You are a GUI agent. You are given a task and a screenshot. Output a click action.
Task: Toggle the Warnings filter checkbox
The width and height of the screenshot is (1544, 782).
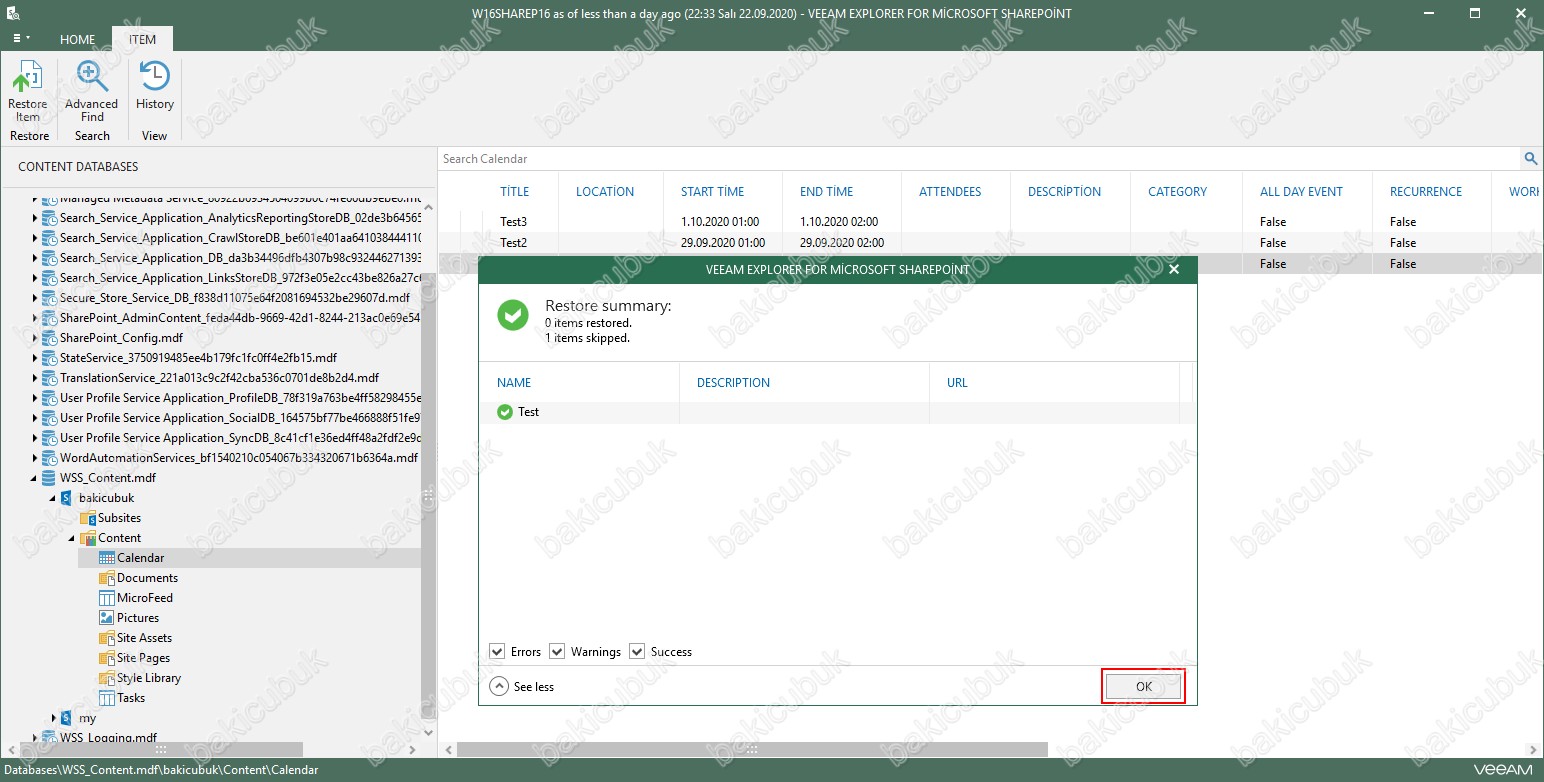point(557,652)
